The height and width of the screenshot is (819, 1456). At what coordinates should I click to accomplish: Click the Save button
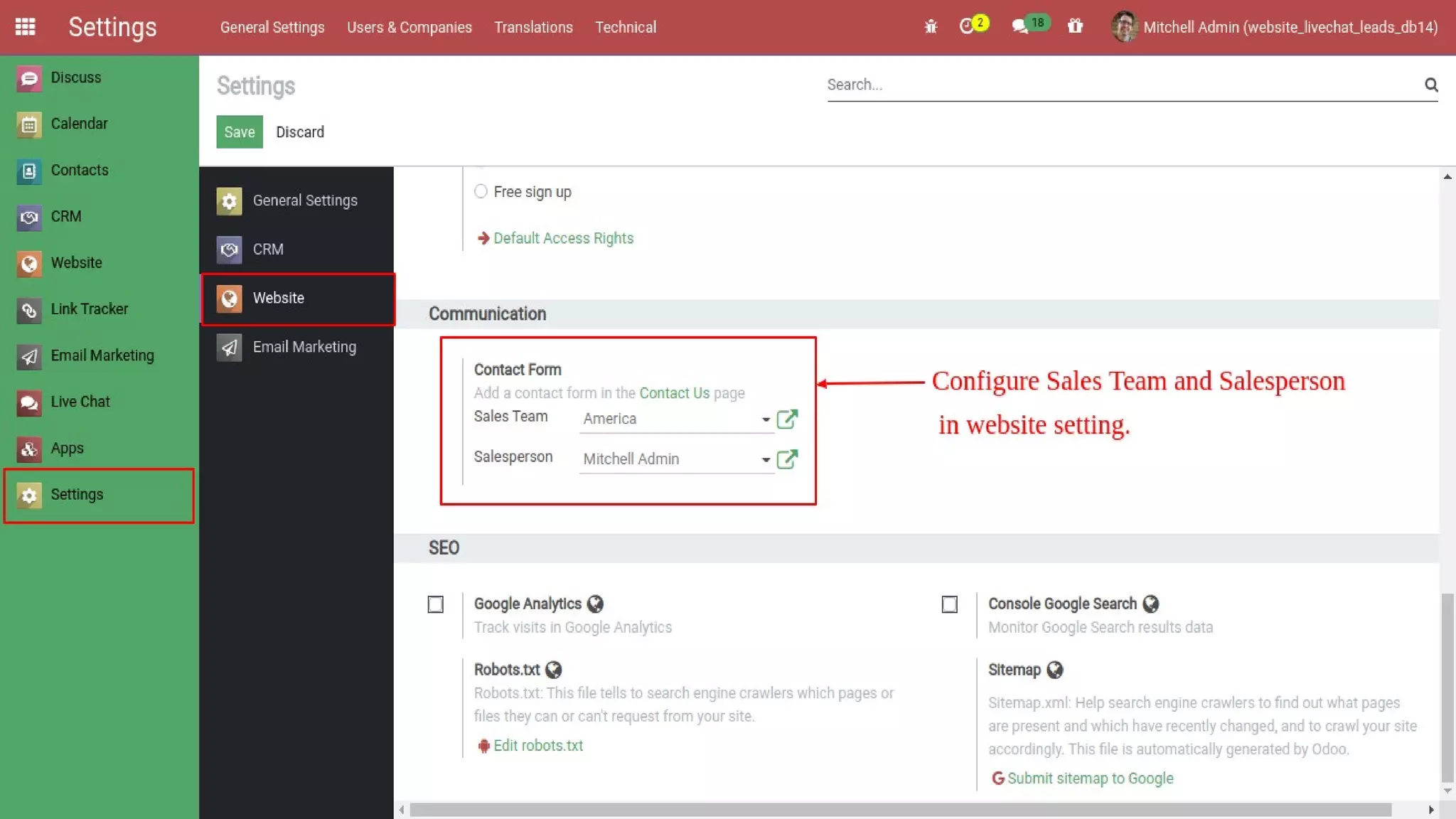point(240,132)
